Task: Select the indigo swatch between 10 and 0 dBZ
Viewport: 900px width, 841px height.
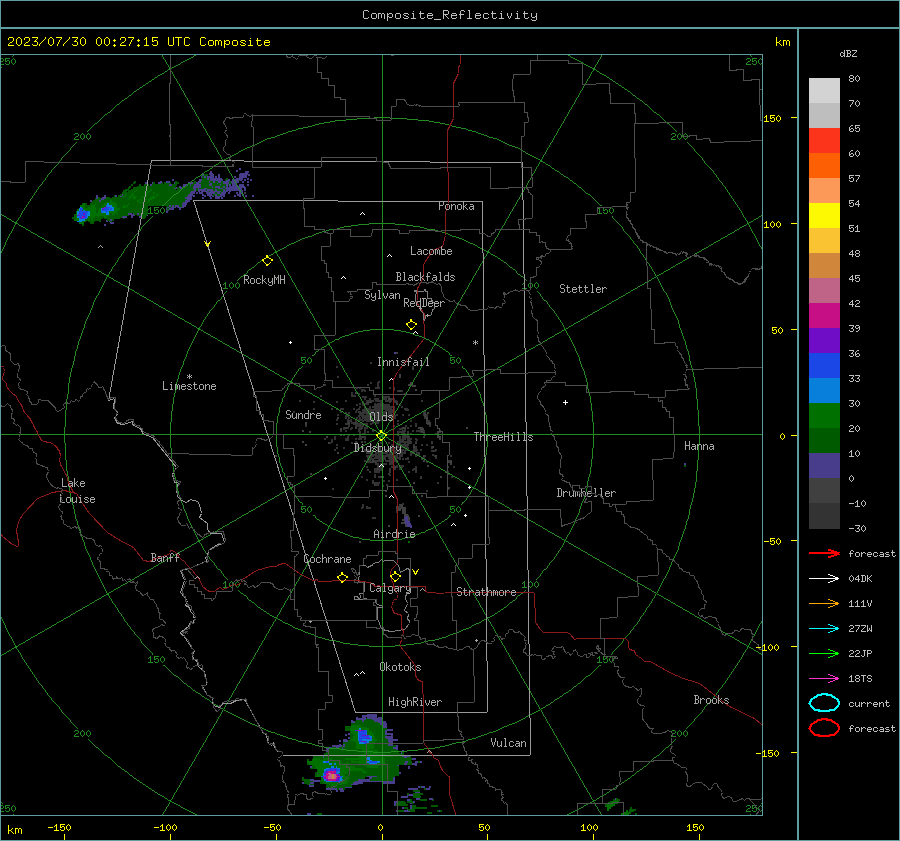Action: pos(824,466)
